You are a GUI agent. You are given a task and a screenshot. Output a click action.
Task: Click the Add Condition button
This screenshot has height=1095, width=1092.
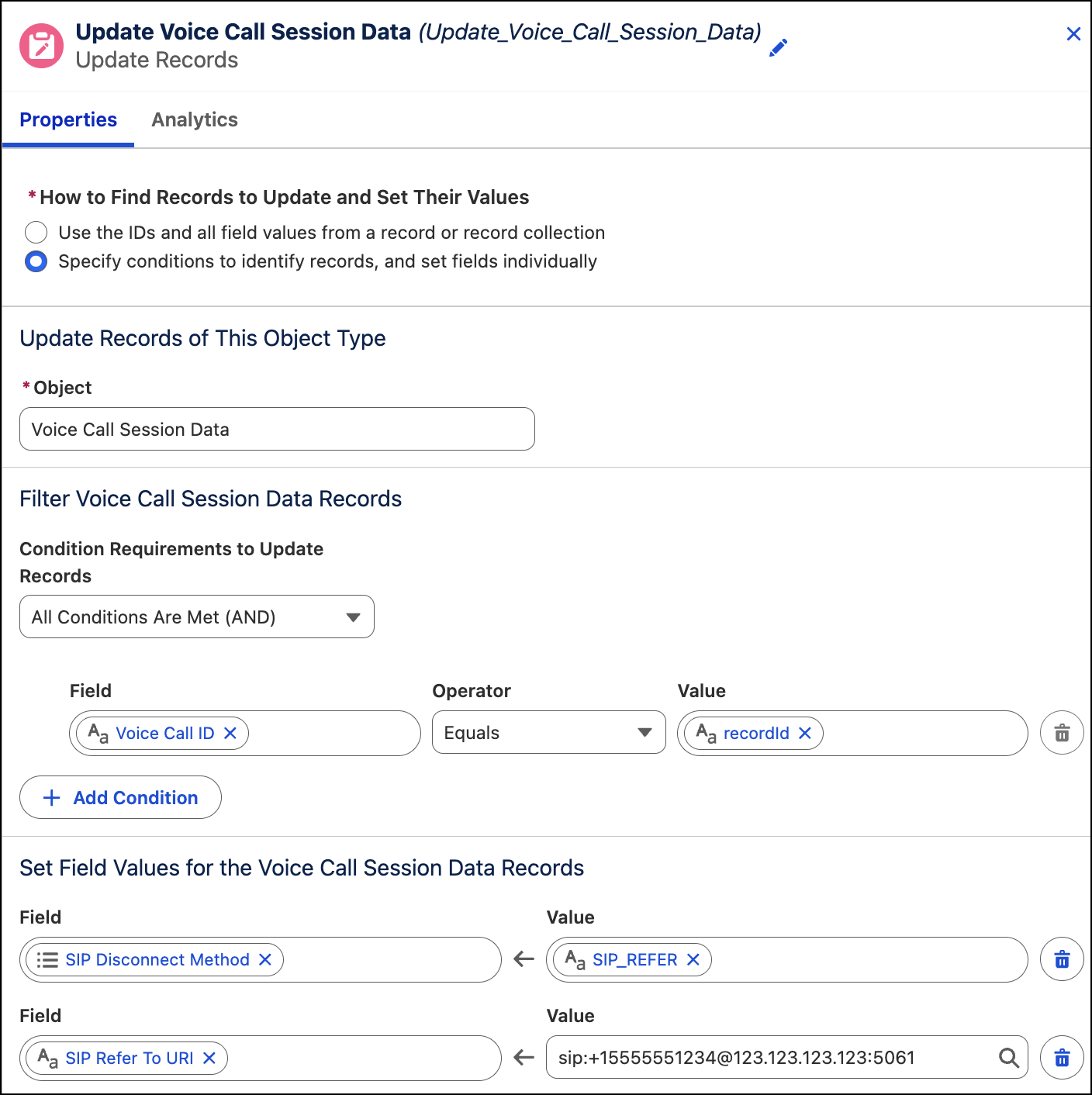pyautogui.click(x=120, y=797)
